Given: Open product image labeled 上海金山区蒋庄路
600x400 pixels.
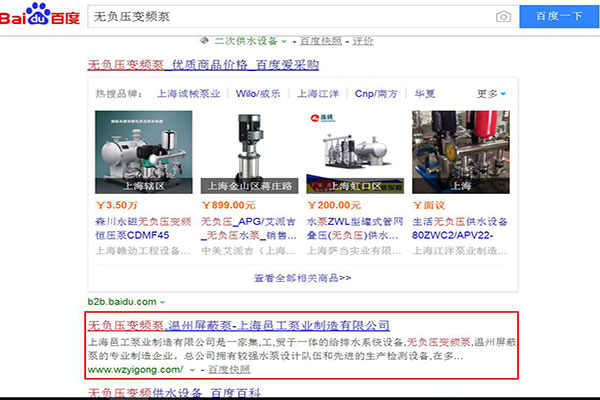Looking at the screenshot, I should (249, 152).
